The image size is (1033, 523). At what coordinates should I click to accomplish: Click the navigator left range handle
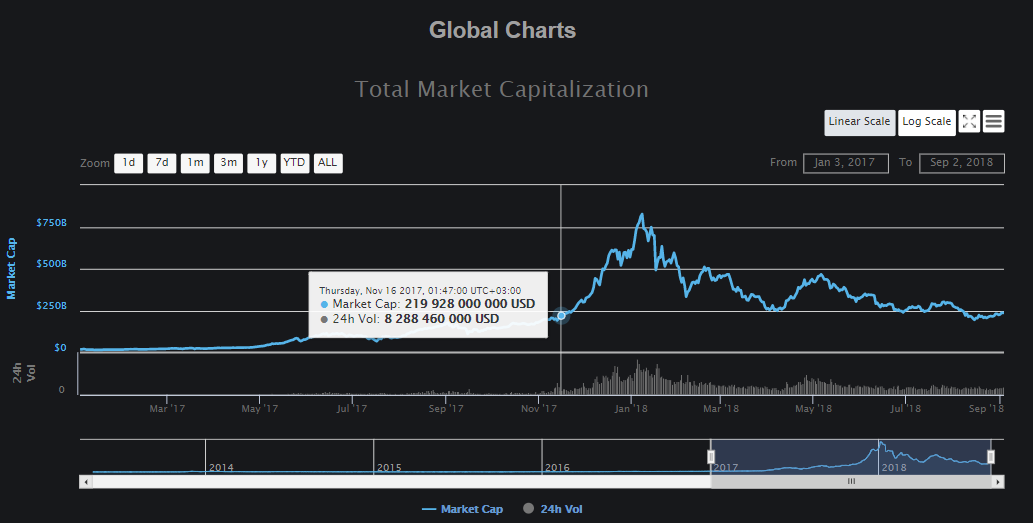pos(711,457)
